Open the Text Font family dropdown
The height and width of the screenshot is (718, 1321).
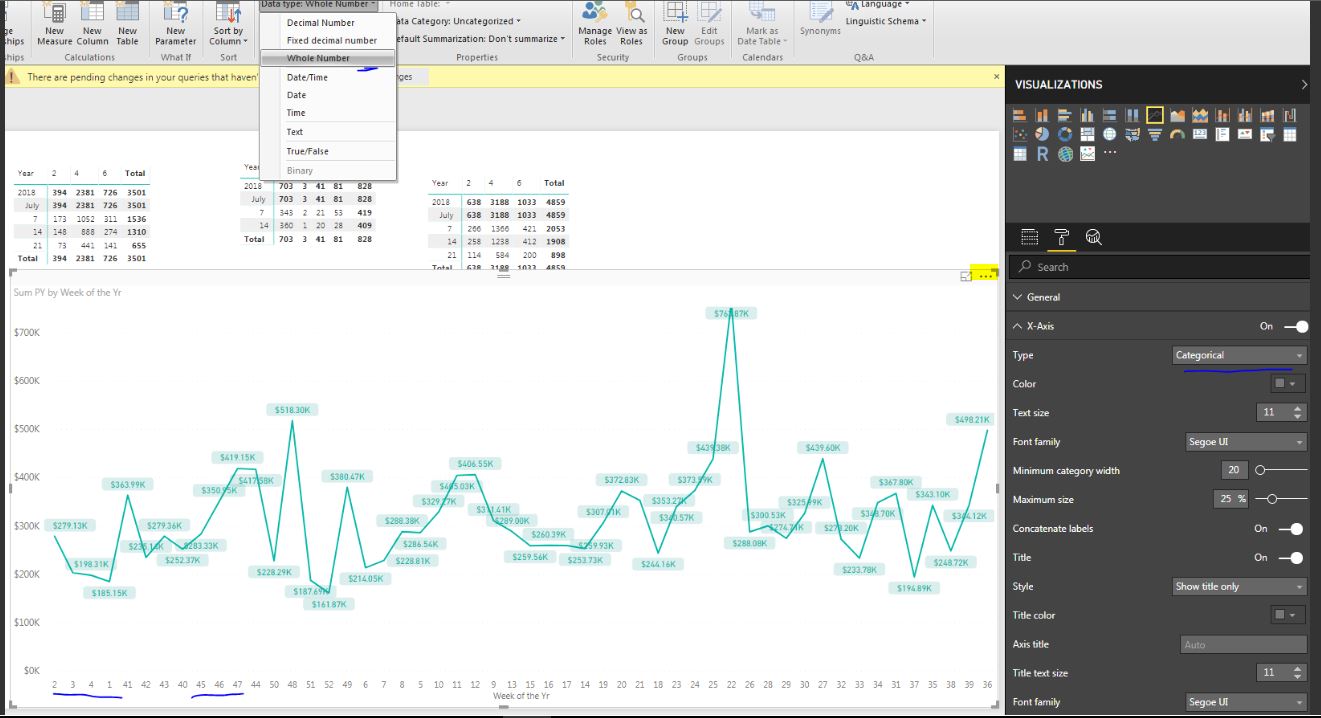1245,441
